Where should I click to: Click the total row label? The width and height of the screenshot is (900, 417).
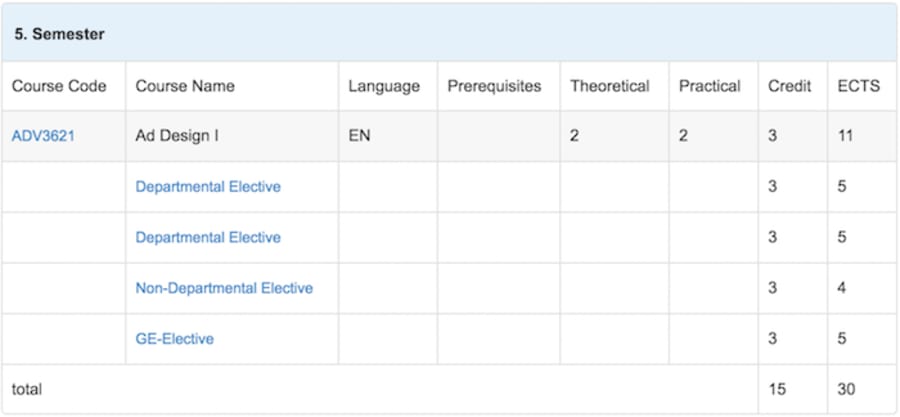pyautogui.click(x=26, y=389)
